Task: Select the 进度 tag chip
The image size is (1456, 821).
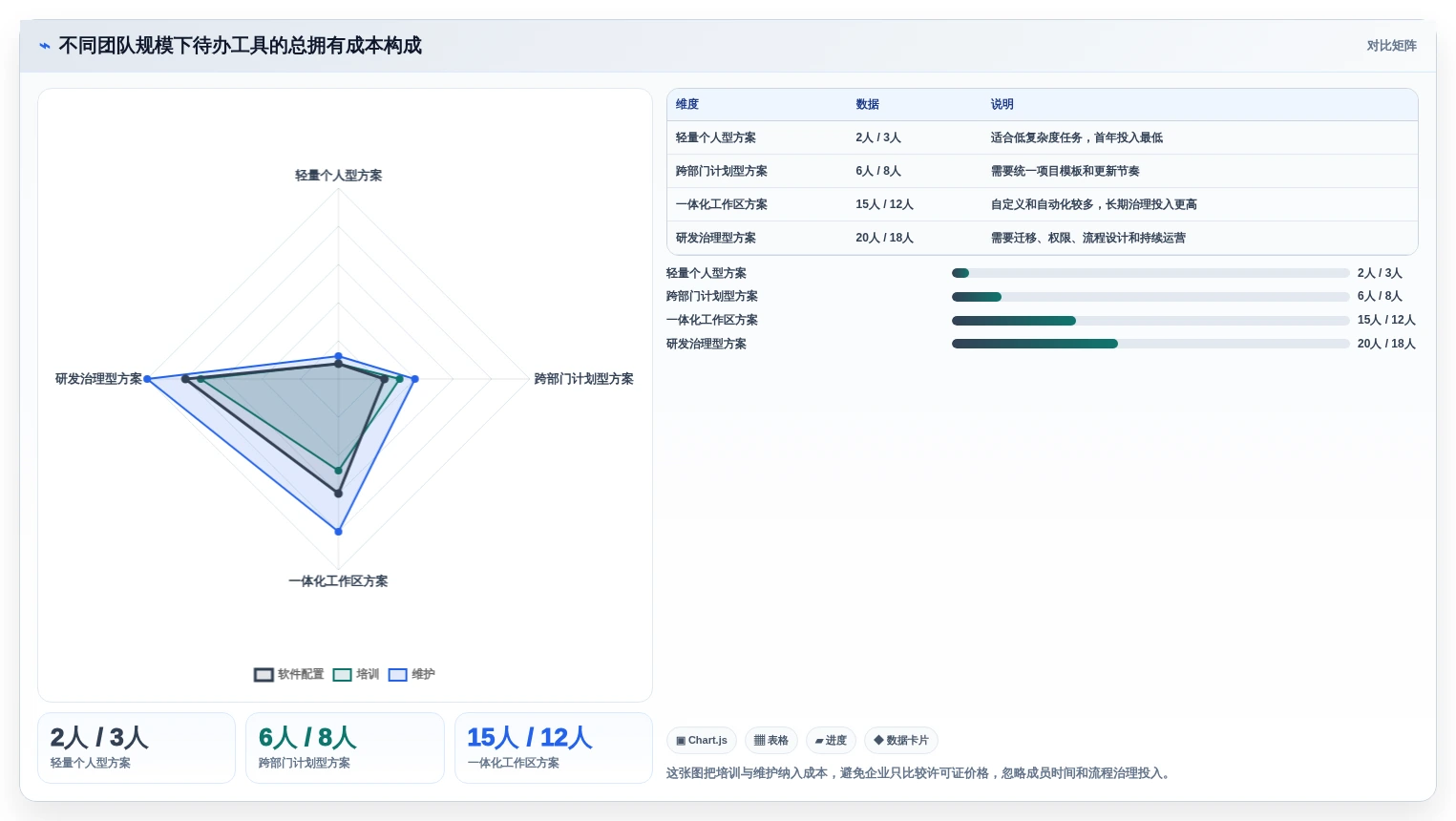Action: coord(831,741)
